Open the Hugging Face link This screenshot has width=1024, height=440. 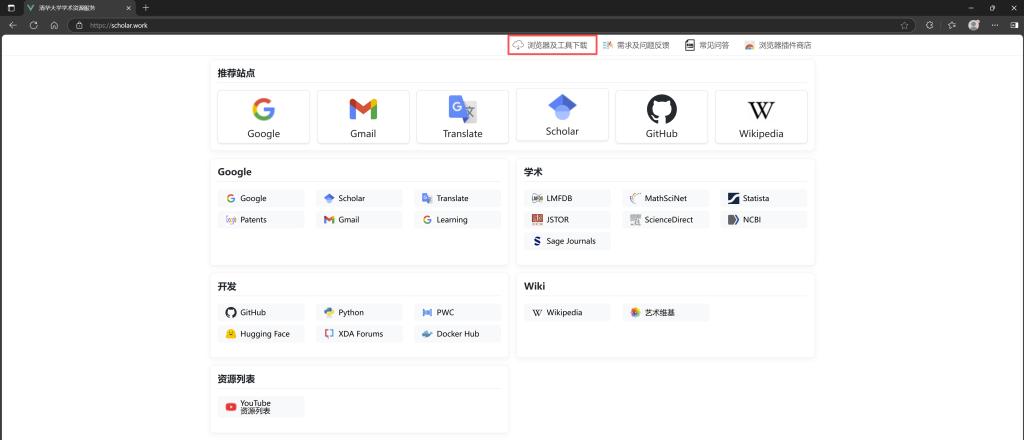coord(261,334)
